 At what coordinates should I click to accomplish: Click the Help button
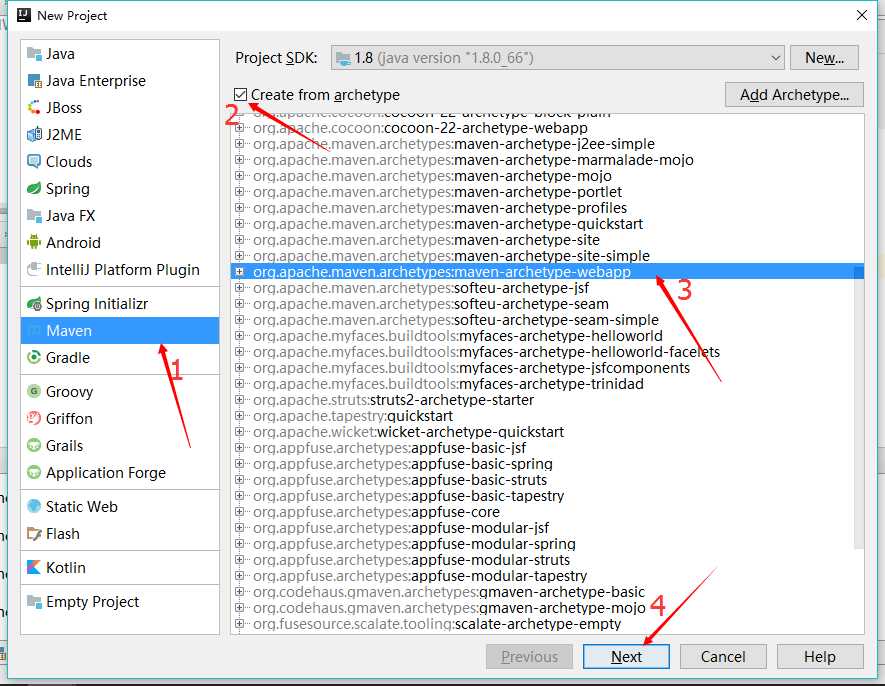[820, 657]
